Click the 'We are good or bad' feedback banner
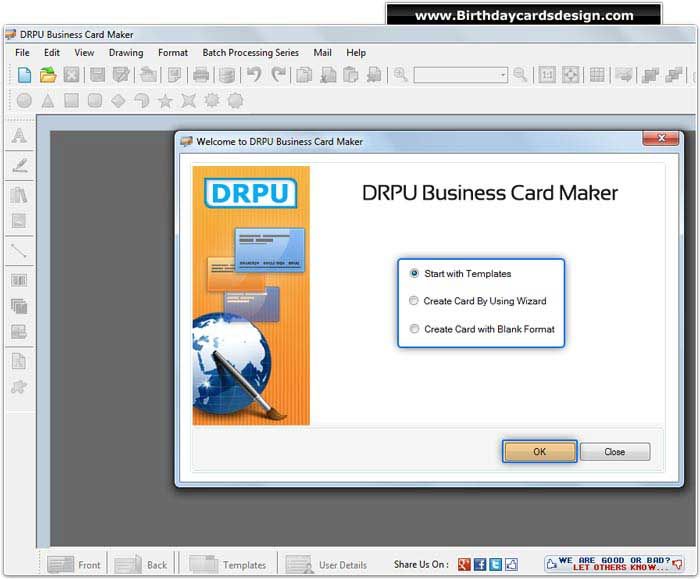The width and height of the screenshot is (700, 579). click(614, 564)
